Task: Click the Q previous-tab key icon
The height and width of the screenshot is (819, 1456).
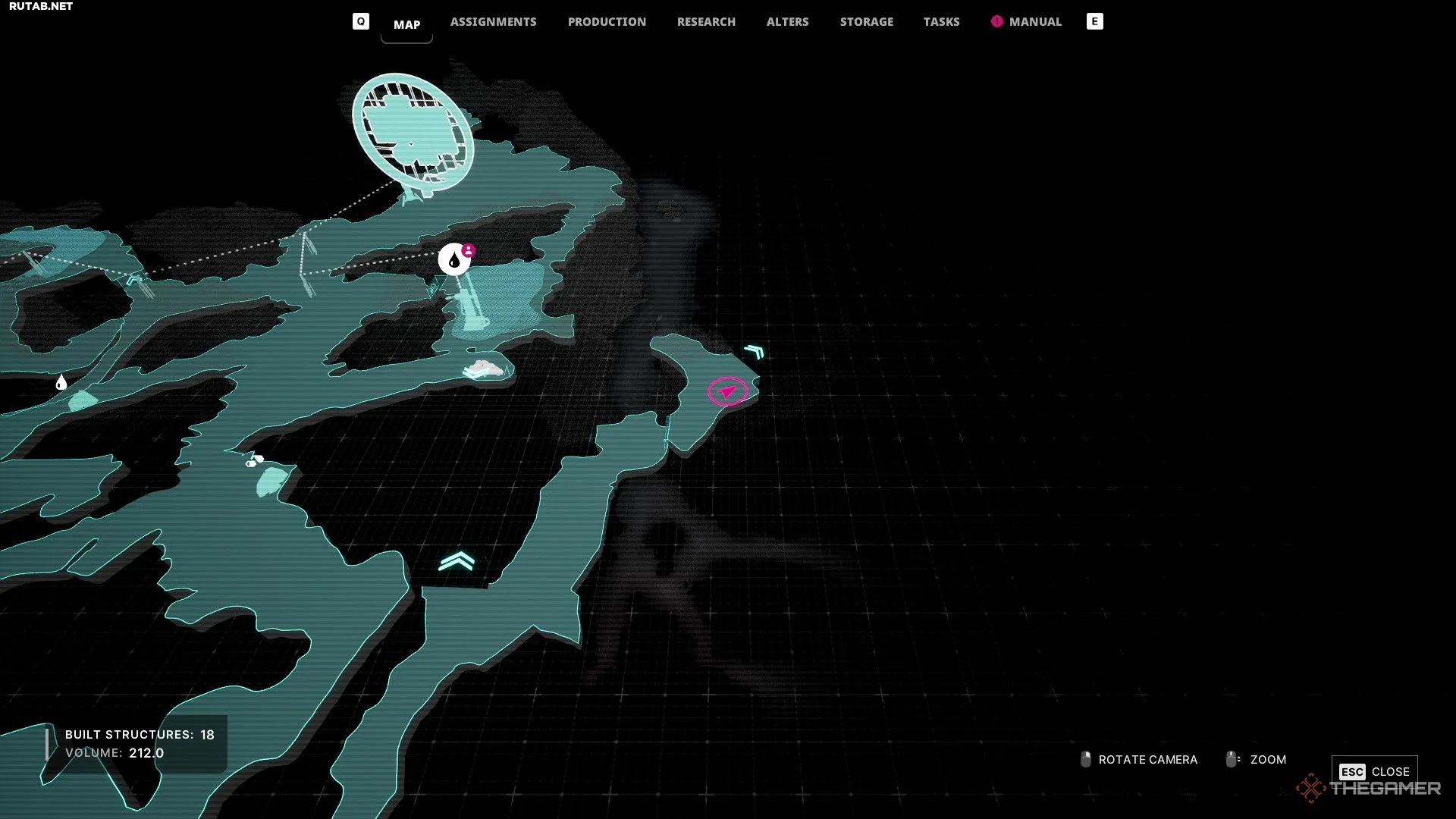Action: 361,21
